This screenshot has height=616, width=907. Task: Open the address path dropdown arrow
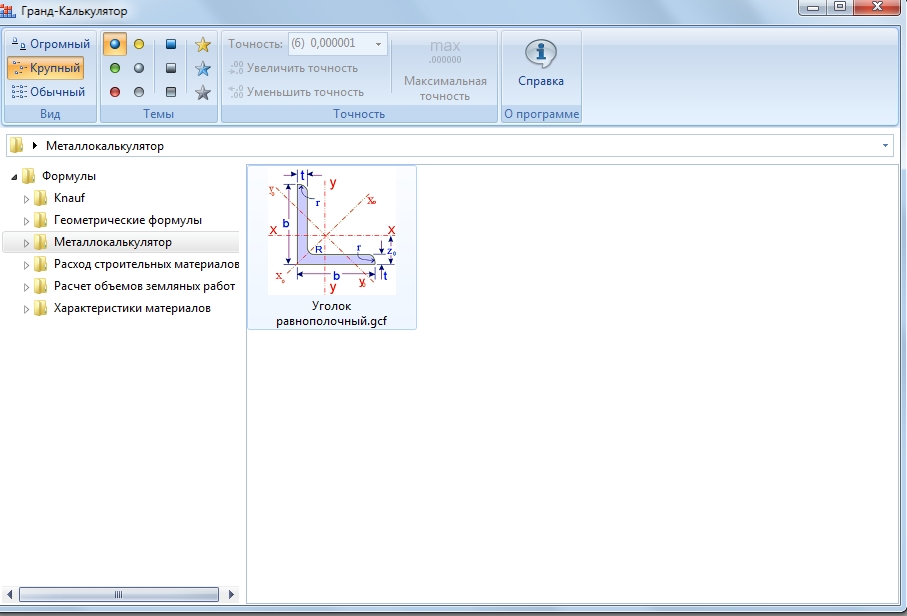click(x=886, y=146)
